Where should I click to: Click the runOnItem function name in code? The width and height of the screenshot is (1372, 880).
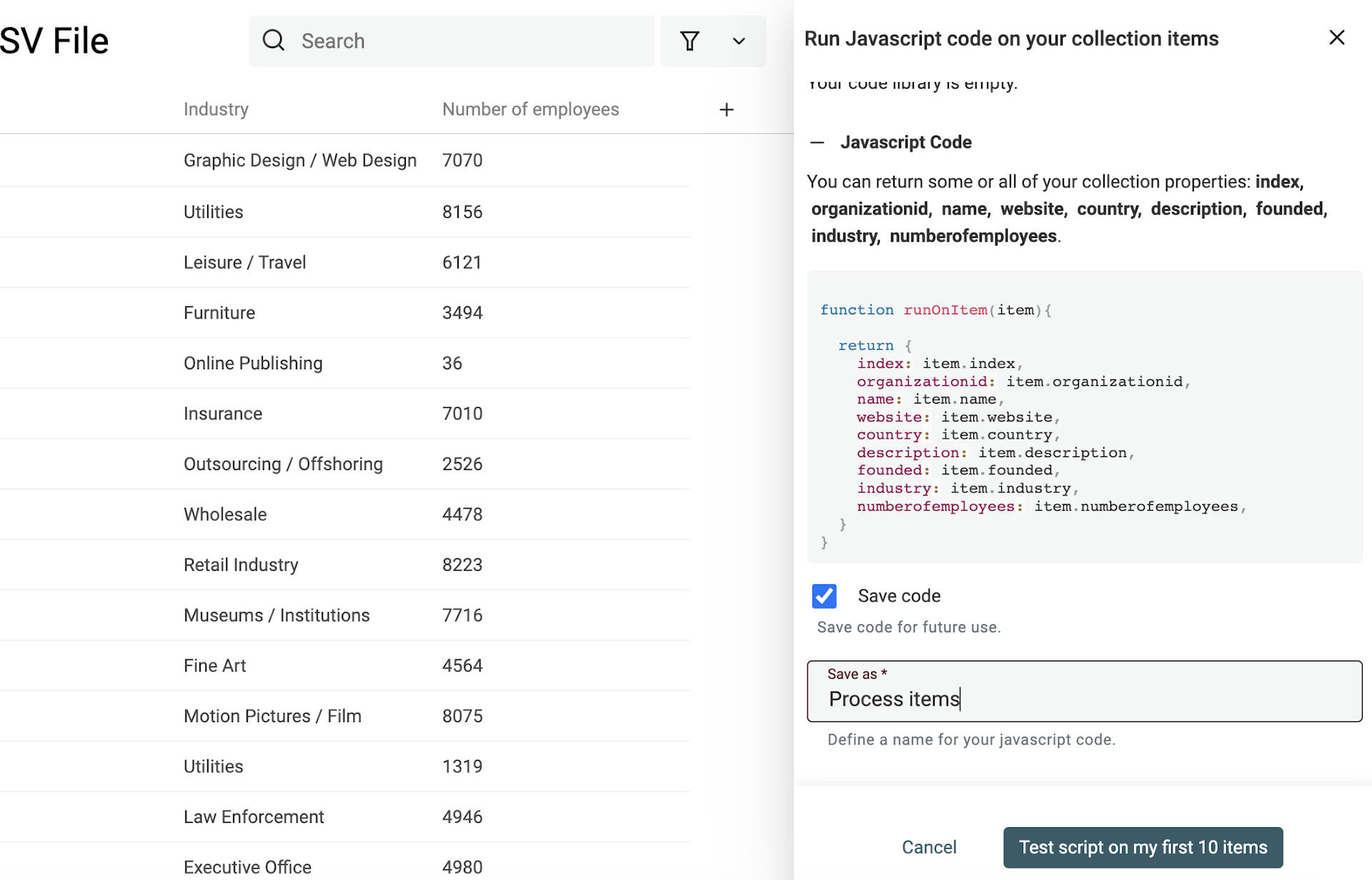(945, 310)
